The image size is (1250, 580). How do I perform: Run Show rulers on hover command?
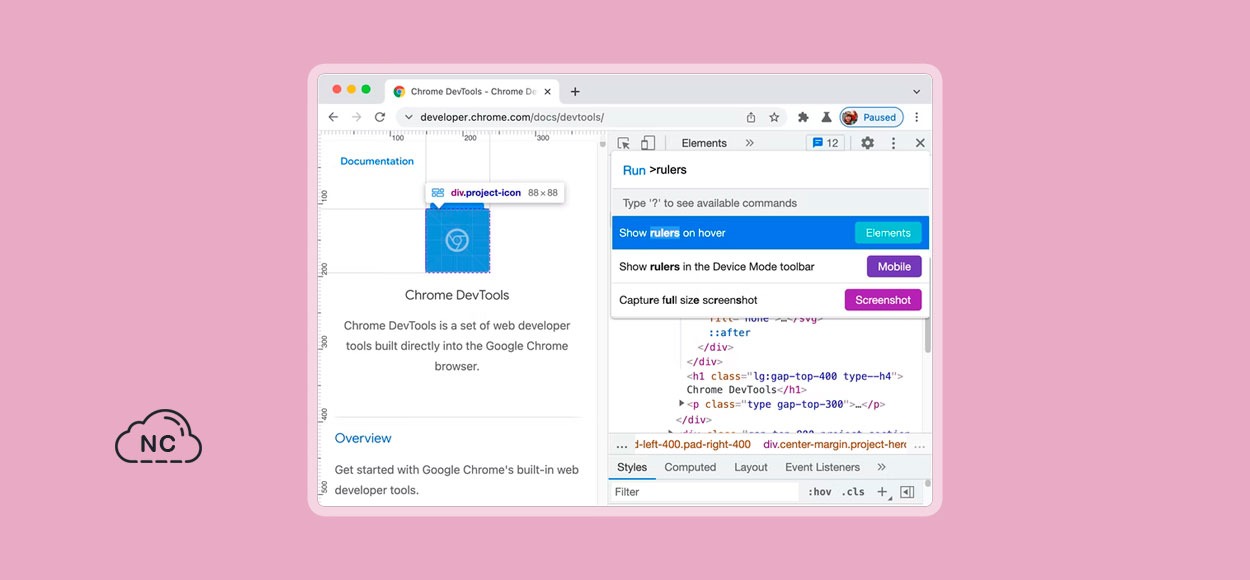tap(770, 233)
